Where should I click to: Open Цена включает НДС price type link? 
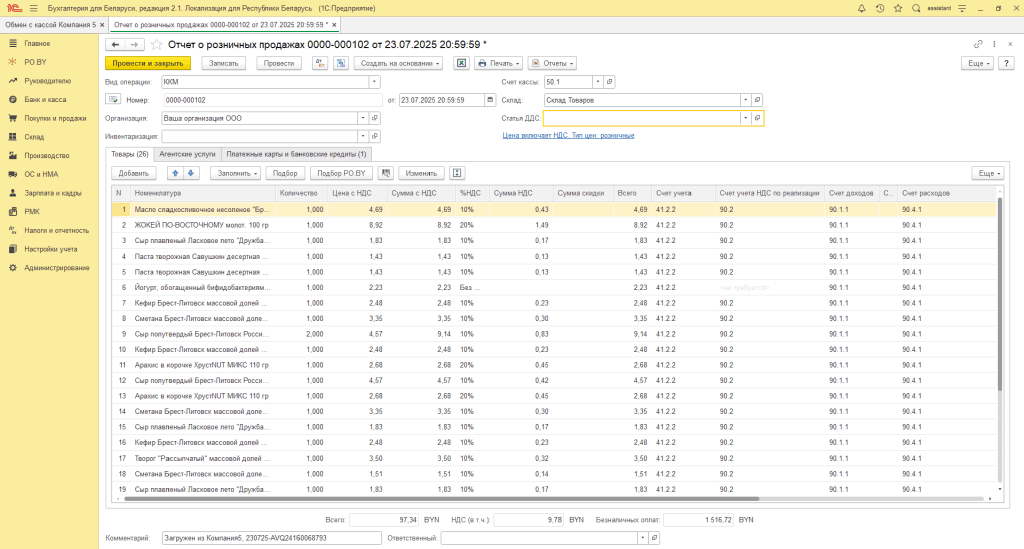pyautogui.click(x=568, y=135)
